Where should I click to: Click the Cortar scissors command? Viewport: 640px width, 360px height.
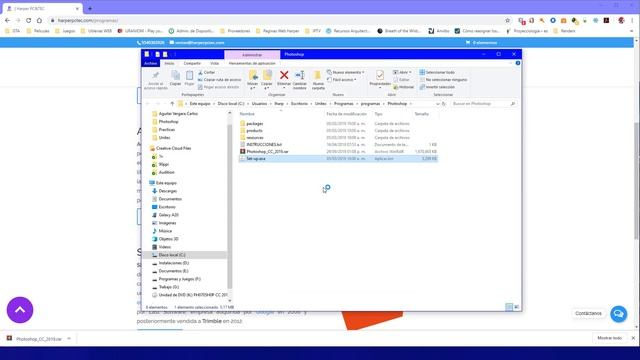207,72
